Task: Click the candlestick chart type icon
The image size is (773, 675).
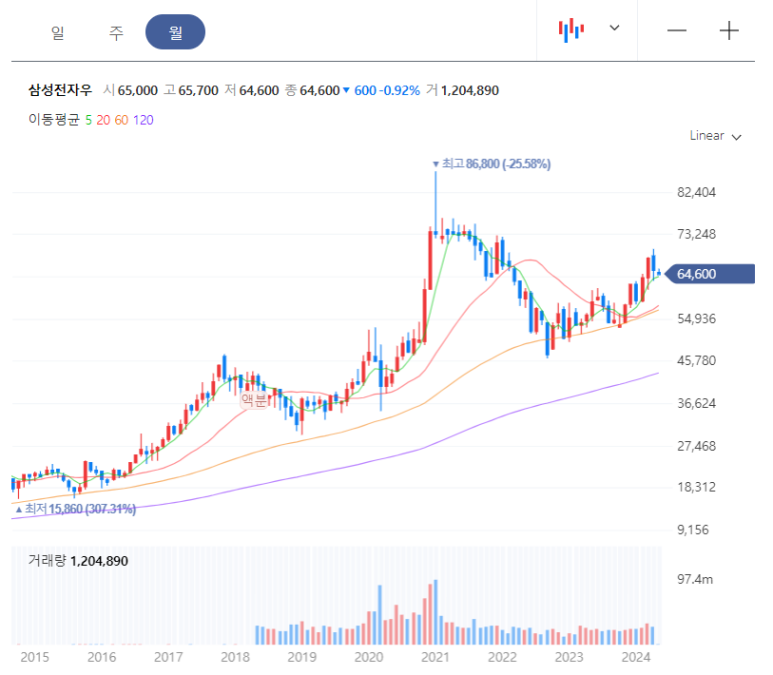Action: point(571,30)
